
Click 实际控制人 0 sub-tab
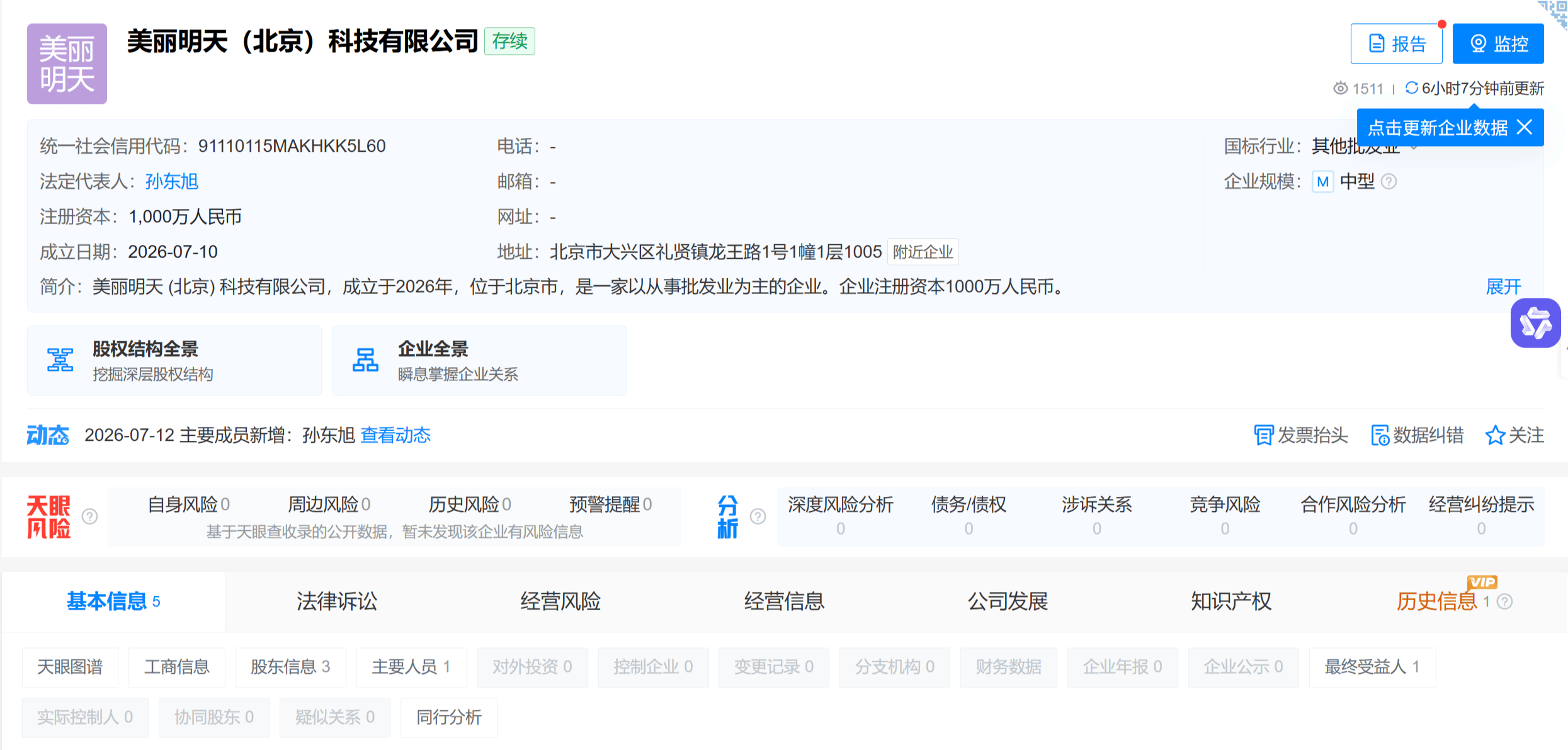[85, 717]
